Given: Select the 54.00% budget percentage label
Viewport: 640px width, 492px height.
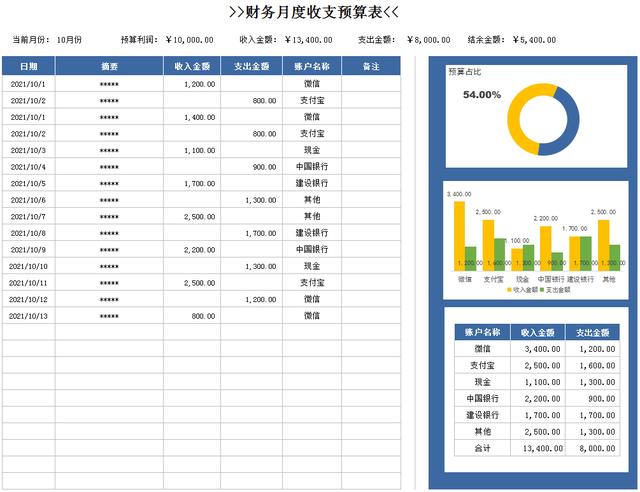Looking at the screenshot, I should (x=481, y=95).
